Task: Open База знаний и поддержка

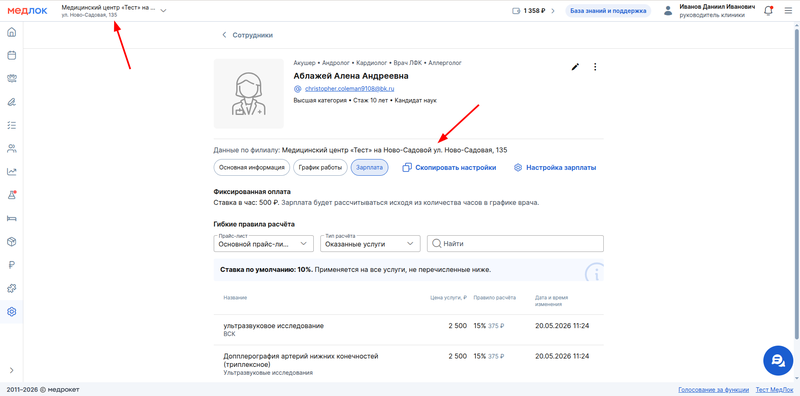Action: pos(608,11)
